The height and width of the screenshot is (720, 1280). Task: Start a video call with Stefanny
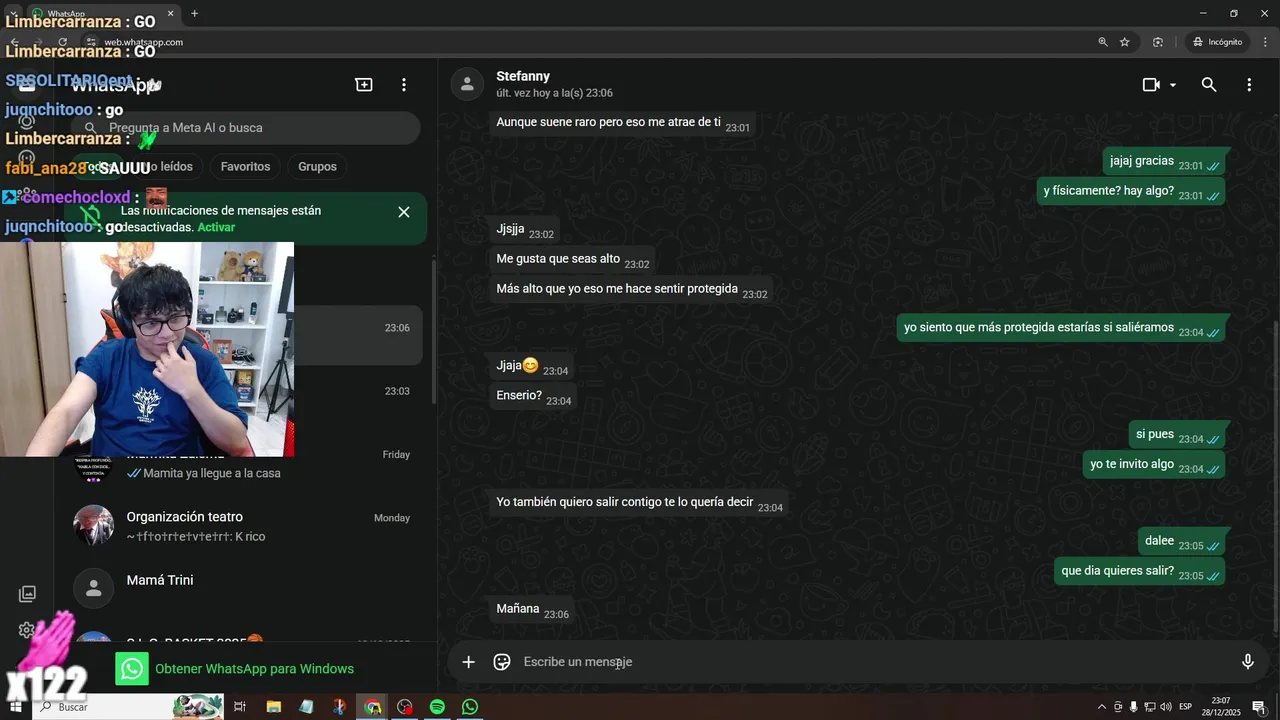point(1151,85)
